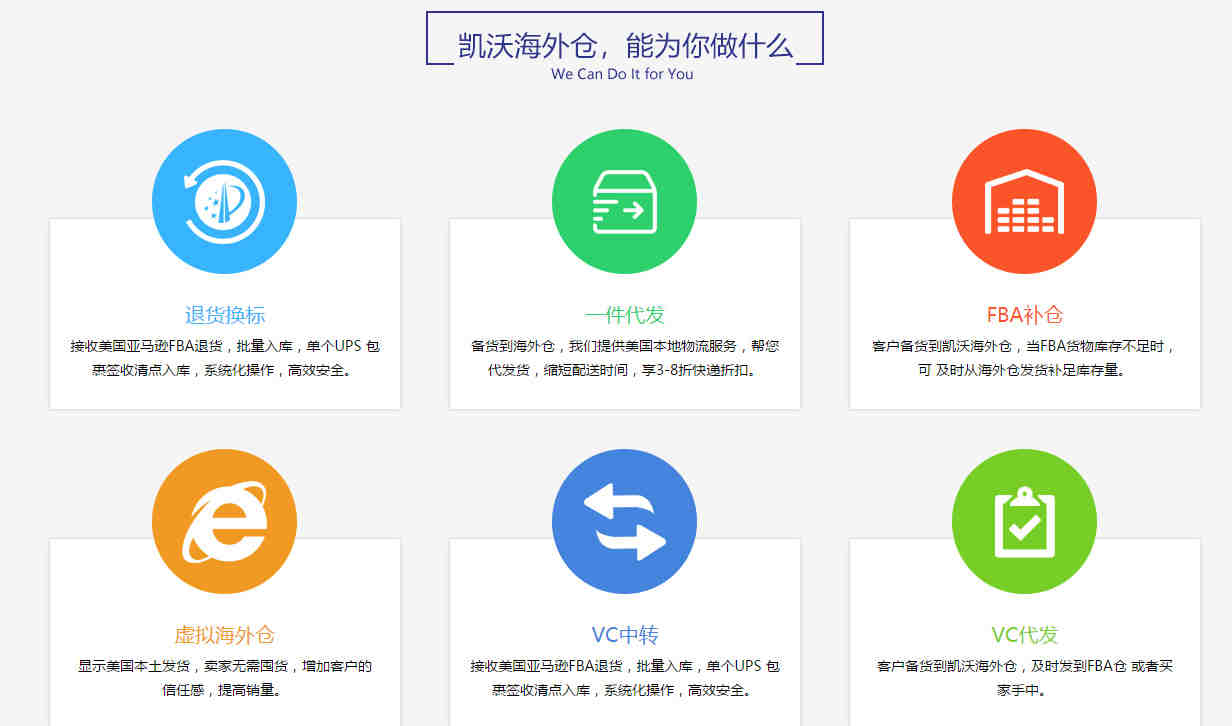Click the subtitle We Can Do It for You
Screen dimensions: 1232x726
(x=622, y=74)
